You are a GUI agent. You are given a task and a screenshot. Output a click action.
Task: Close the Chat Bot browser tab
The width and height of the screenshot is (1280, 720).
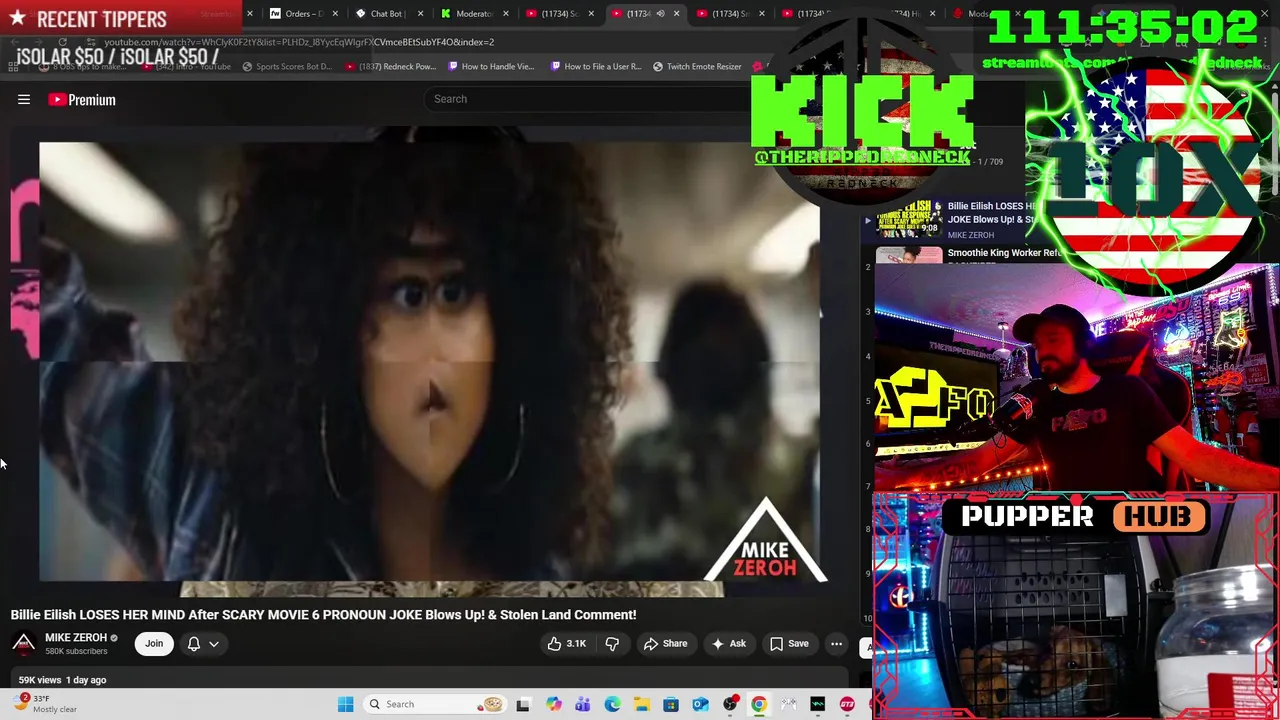[x=421, y=14]
